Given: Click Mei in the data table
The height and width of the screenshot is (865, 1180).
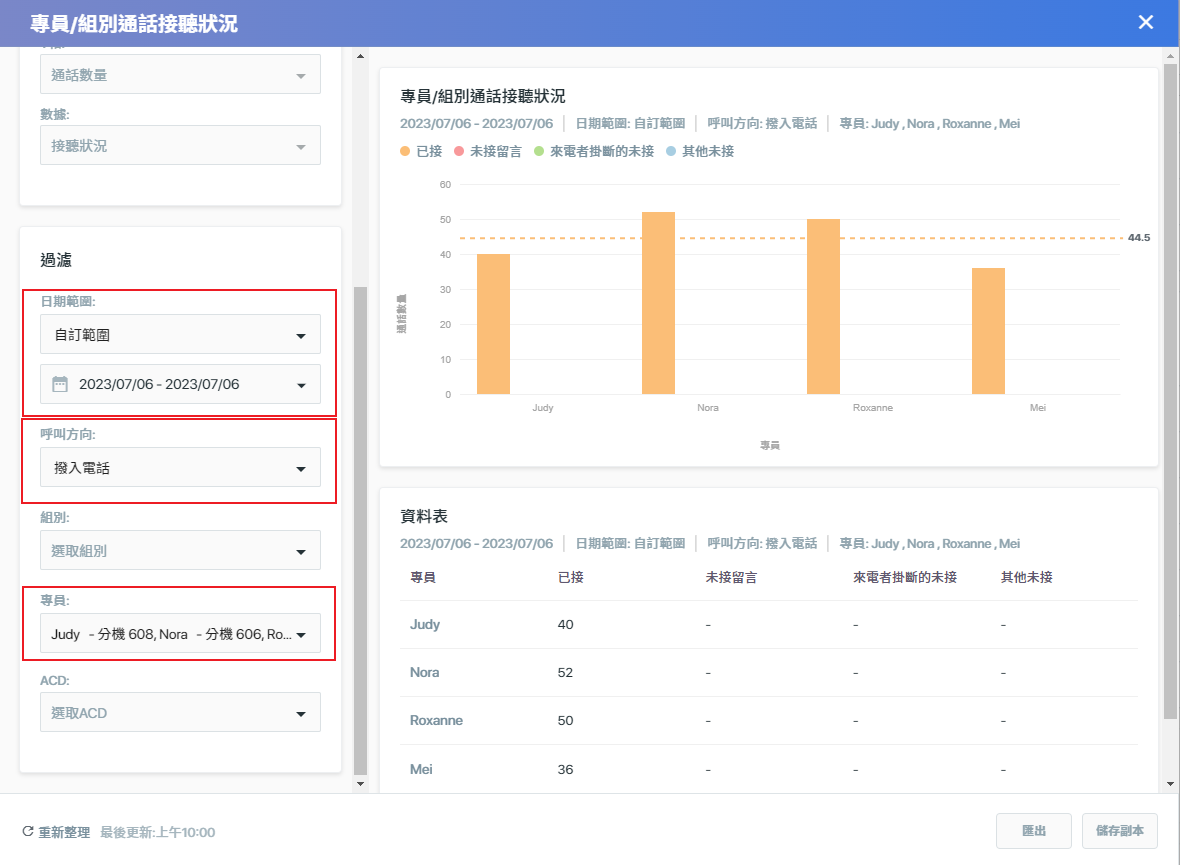Looking at the screenshot, I should click(x=421, y=769).
